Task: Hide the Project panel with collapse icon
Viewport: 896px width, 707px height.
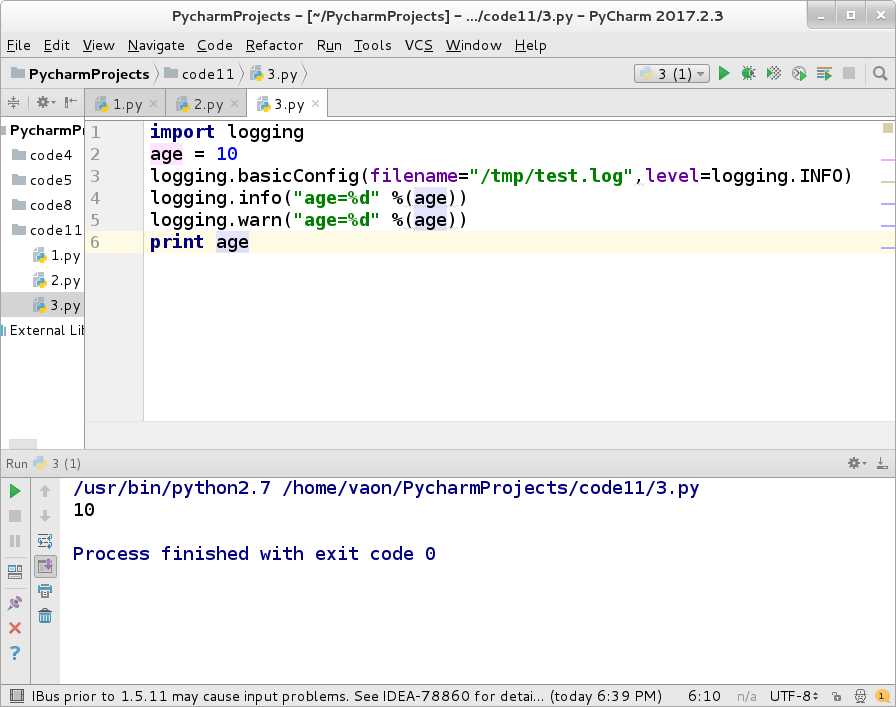Action: (70, 103)
